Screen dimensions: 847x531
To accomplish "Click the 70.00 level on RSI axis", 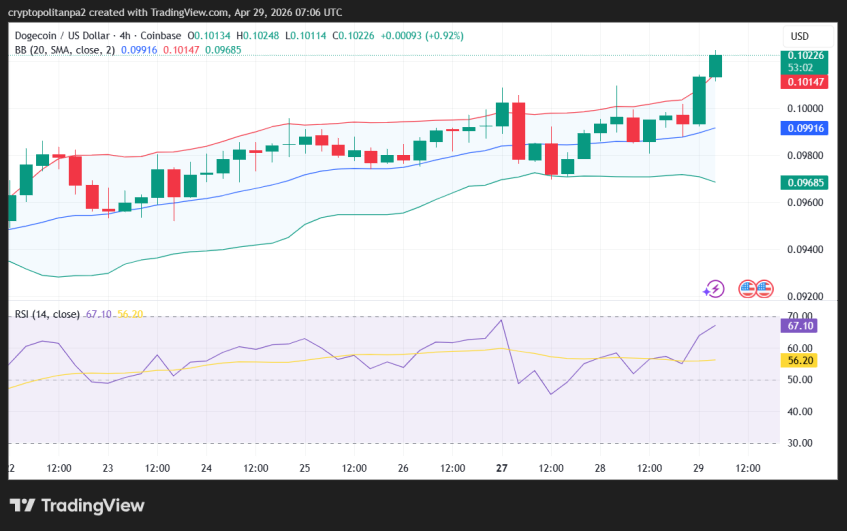I will point(801,316).
